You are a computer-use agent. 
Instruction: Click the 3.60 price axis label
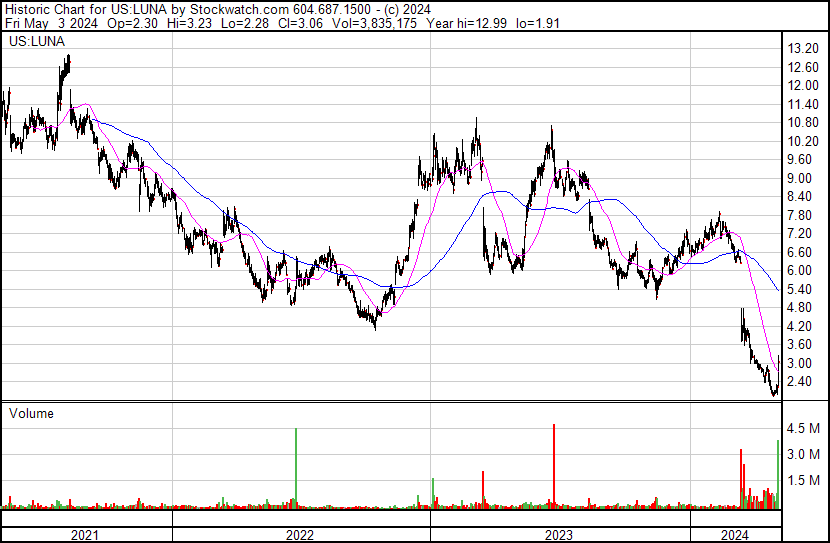[800, 345]
